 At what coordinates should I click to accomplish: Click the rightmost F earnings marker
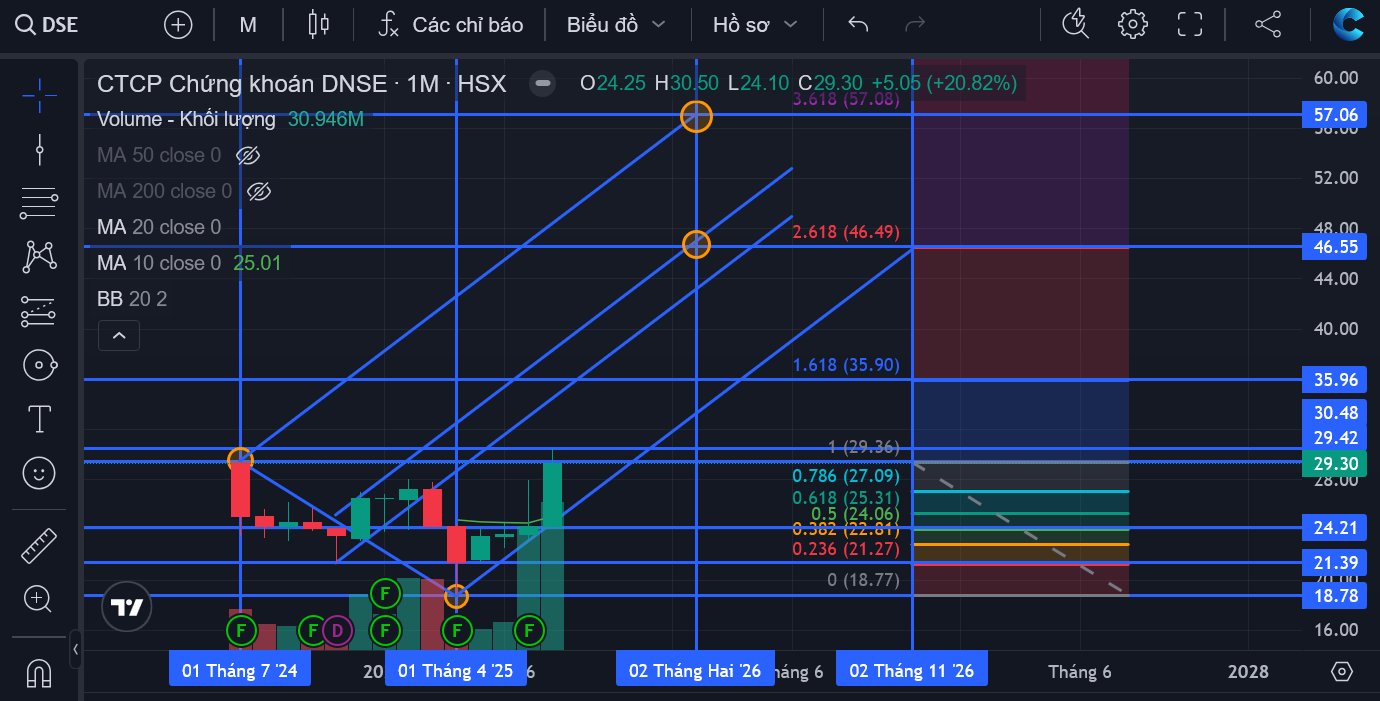[x=529, y=630]
